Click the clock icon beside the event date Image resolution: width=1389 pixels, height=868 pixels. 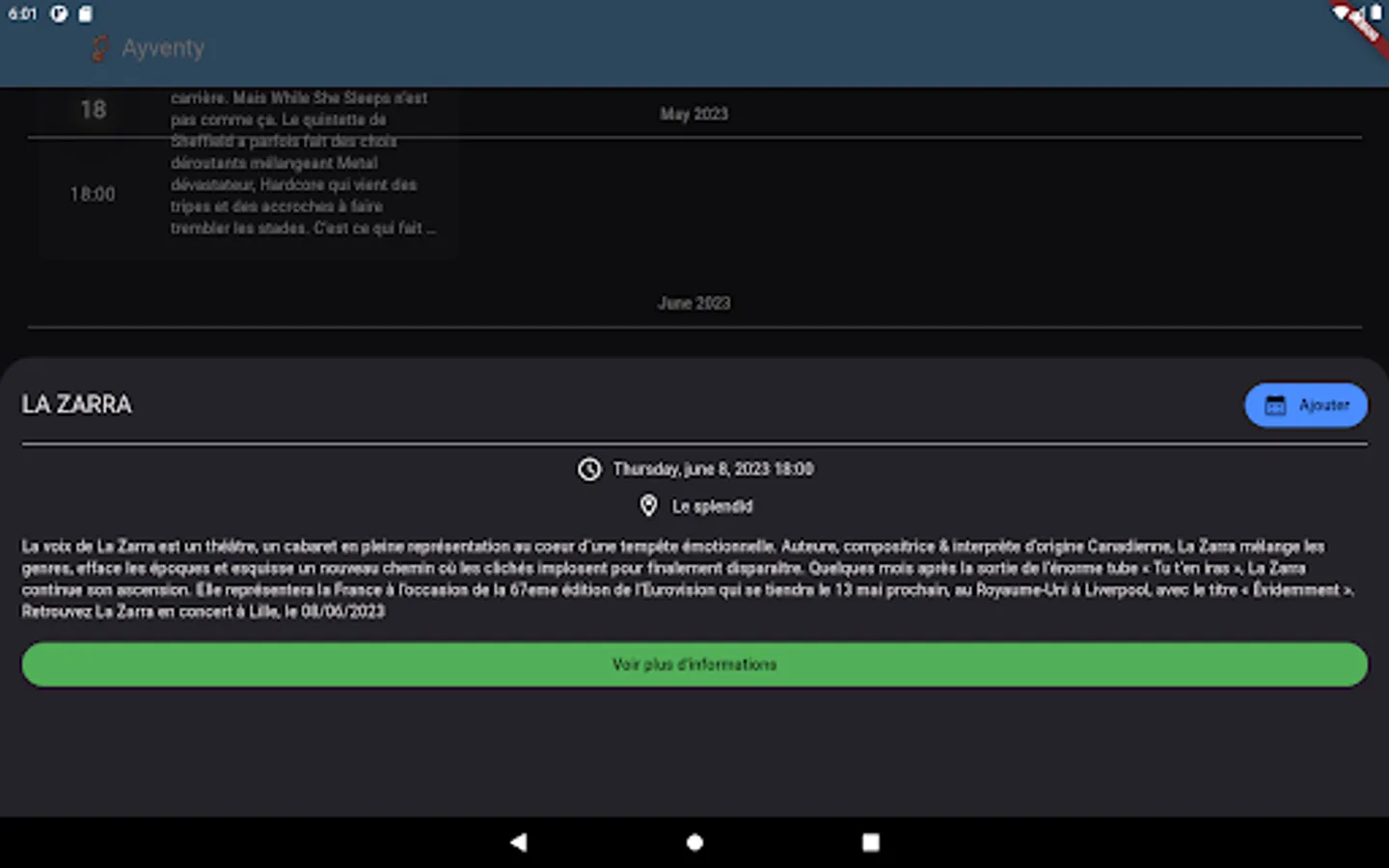(589, 469)
